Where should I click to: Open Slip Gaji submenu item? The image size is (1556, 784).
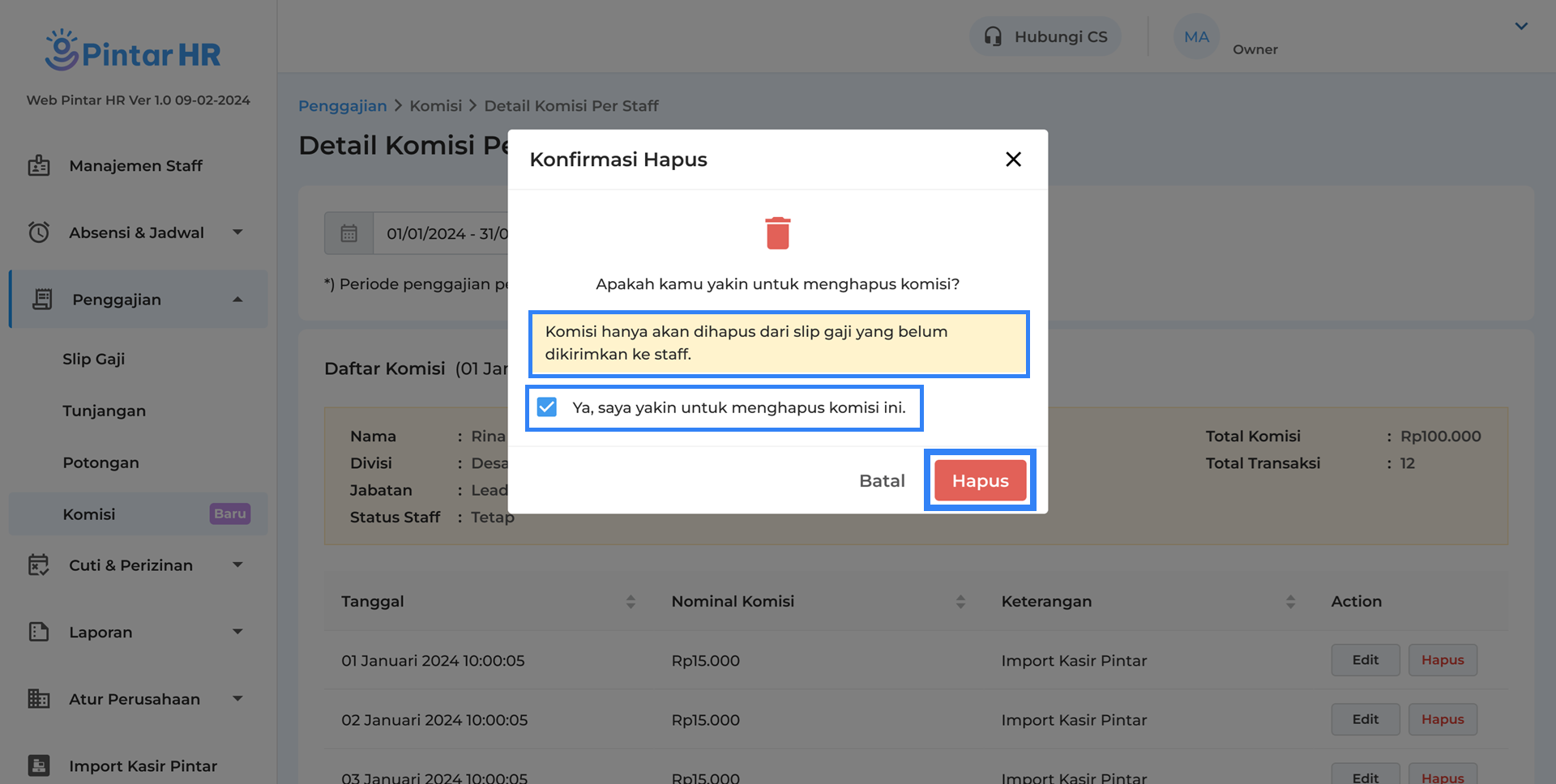coord(94,359)
